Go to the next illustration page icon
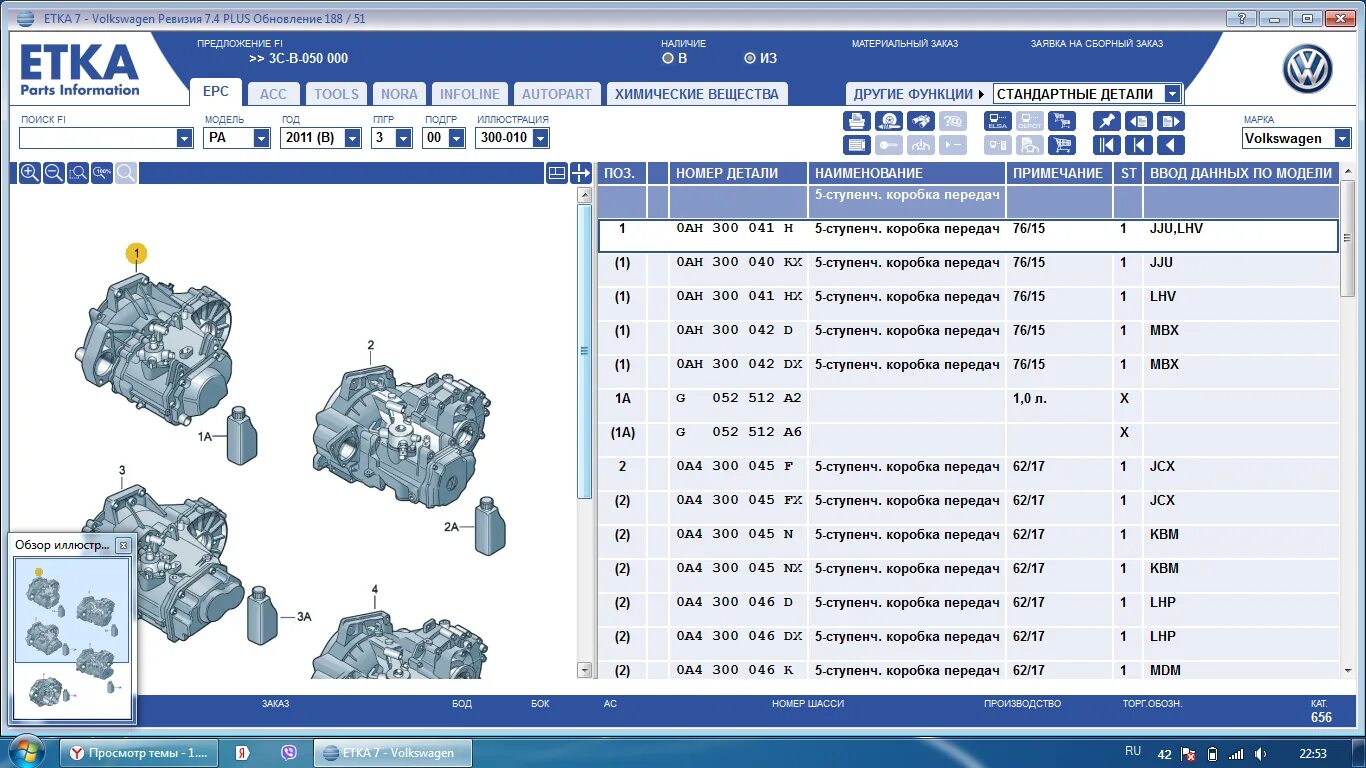 [1171, 121]
